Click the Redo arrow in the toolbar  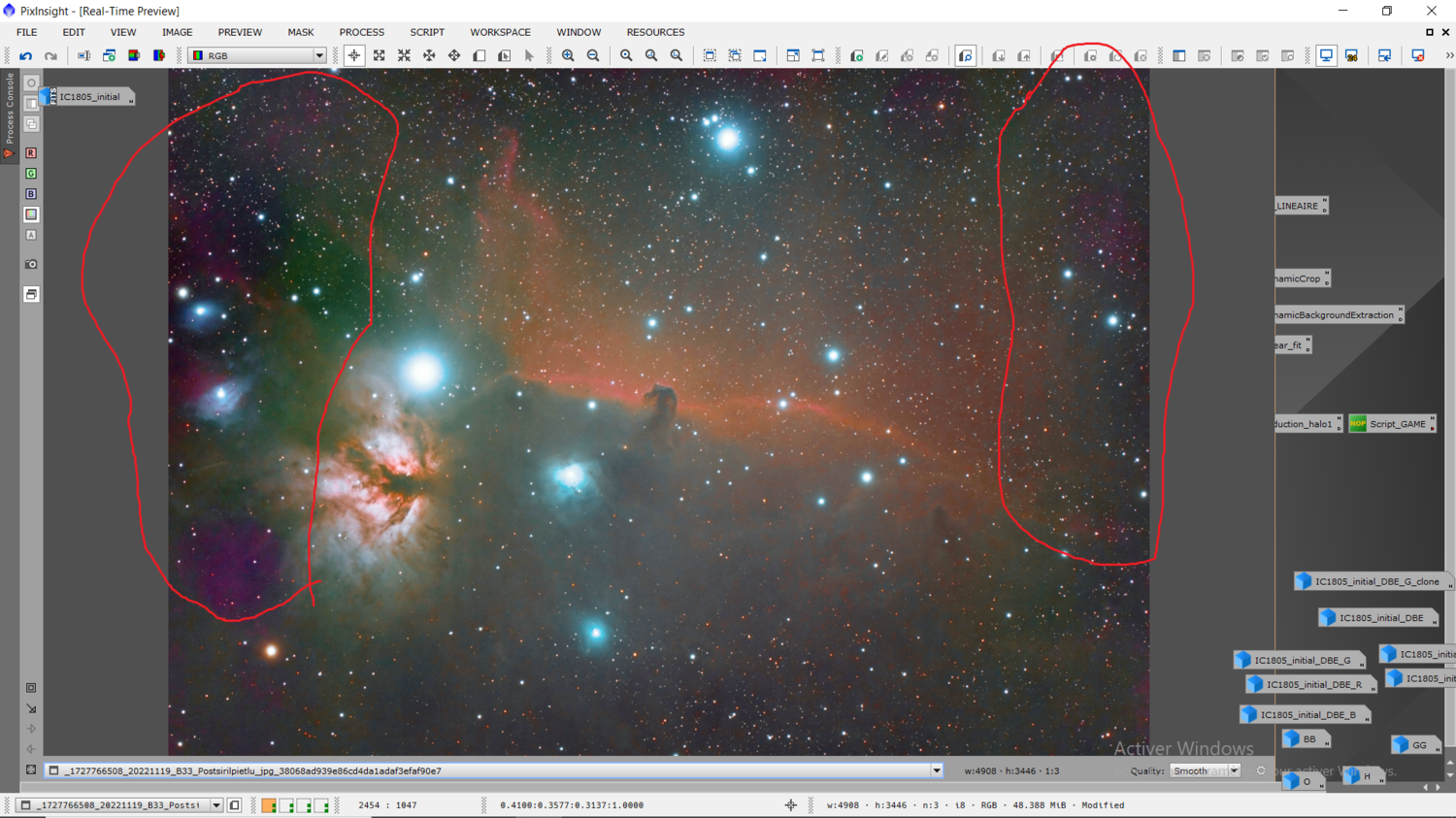coord(50,56)
